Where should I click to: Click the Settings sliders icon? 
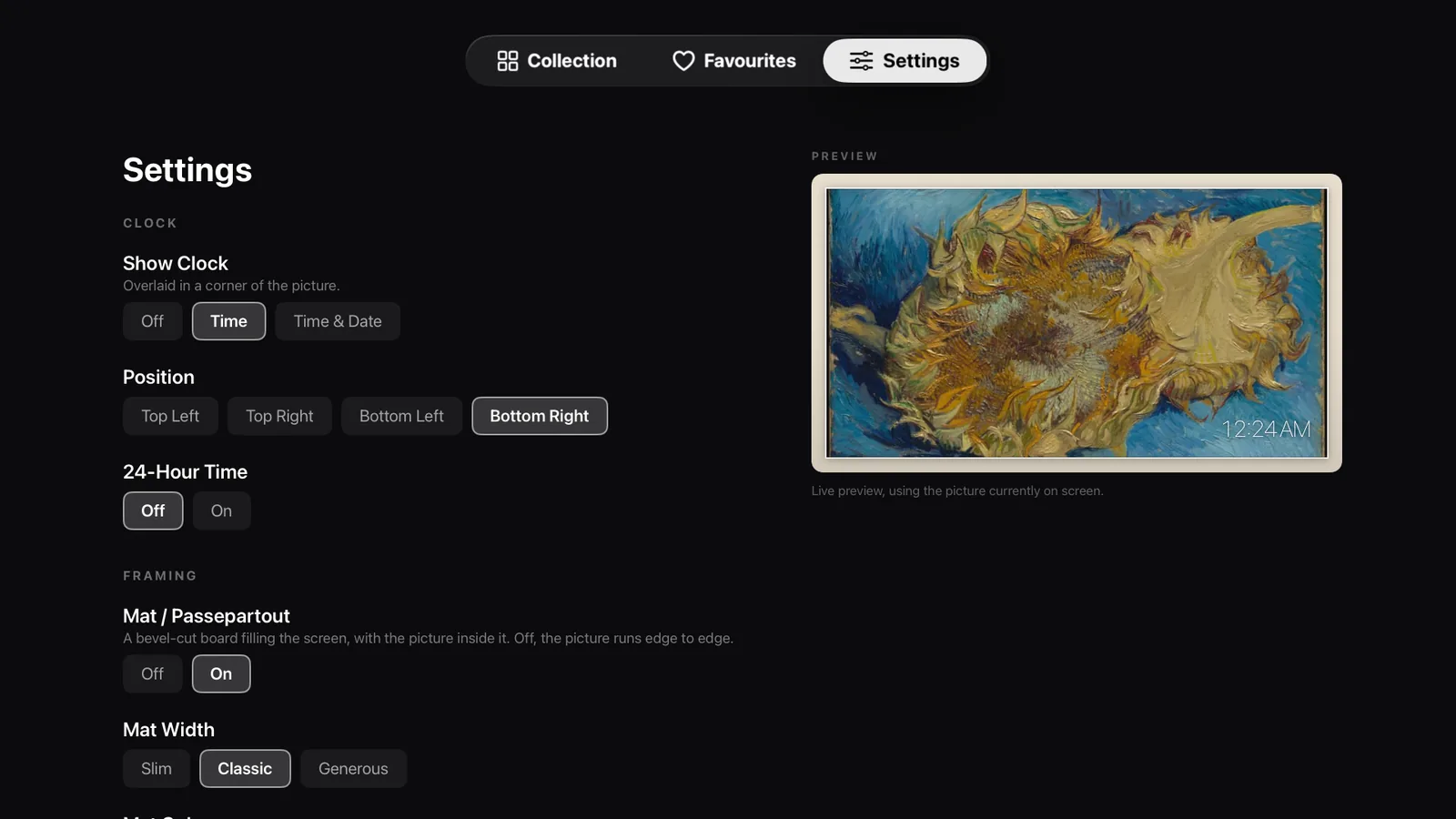[861, 61]
